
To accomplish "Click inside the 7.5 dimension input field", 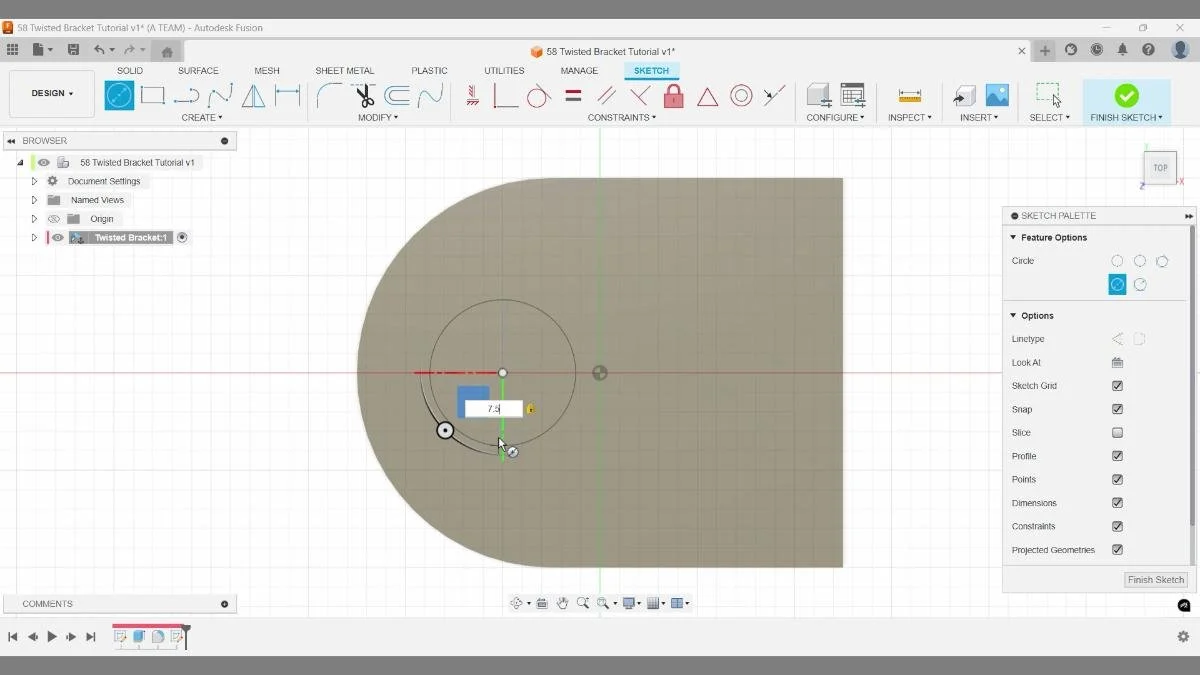I will click(492, 408).
